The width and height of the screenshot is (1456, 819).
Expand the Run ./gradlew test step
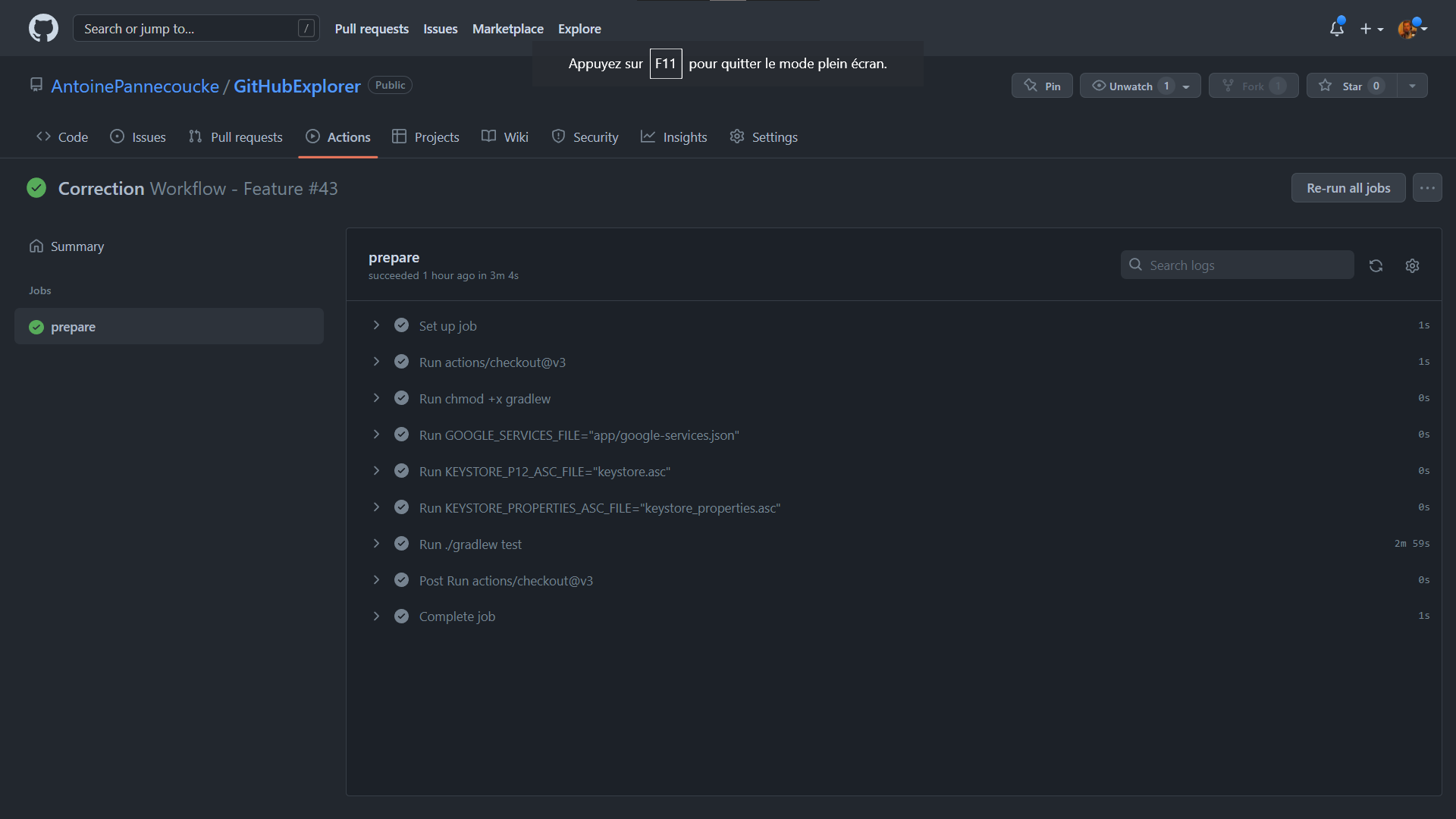tap(377, 543)
